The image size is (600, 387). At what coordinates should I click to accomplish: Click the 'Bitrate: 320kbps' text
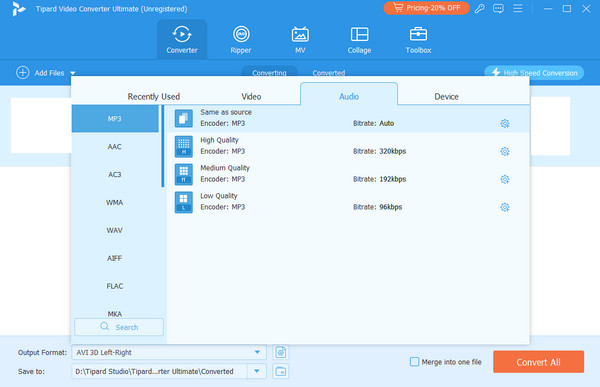click(379, 151)
